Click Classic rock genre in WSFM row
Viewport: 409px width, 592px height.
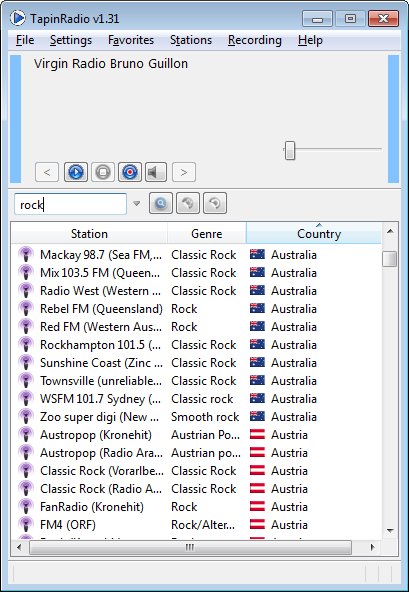[202, 399]
